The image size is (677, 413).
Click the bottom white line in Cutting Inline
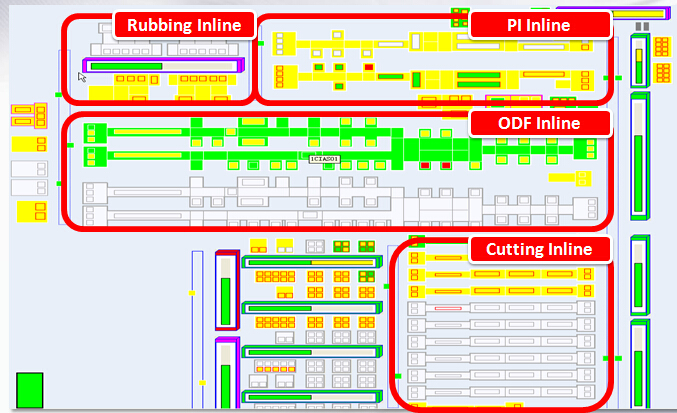(x=500, y=392)
